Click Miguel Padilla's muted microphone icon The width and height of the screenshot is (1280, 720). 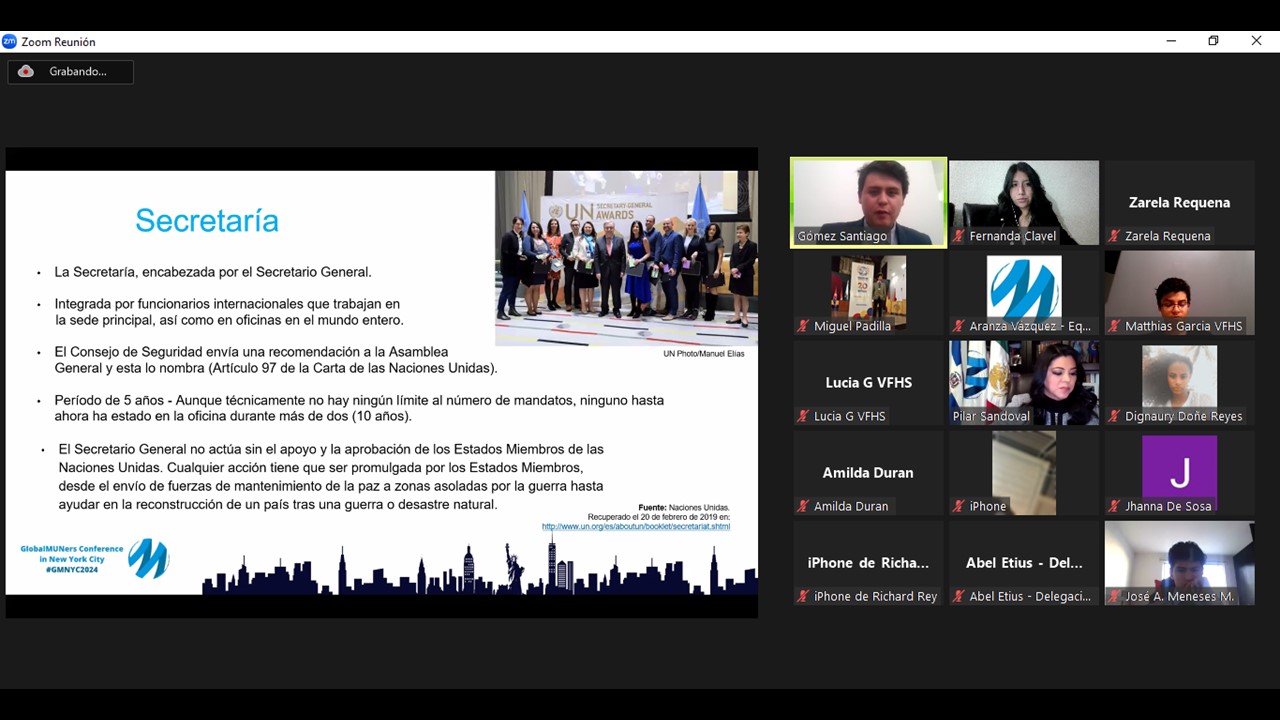[x=803, y=327]
